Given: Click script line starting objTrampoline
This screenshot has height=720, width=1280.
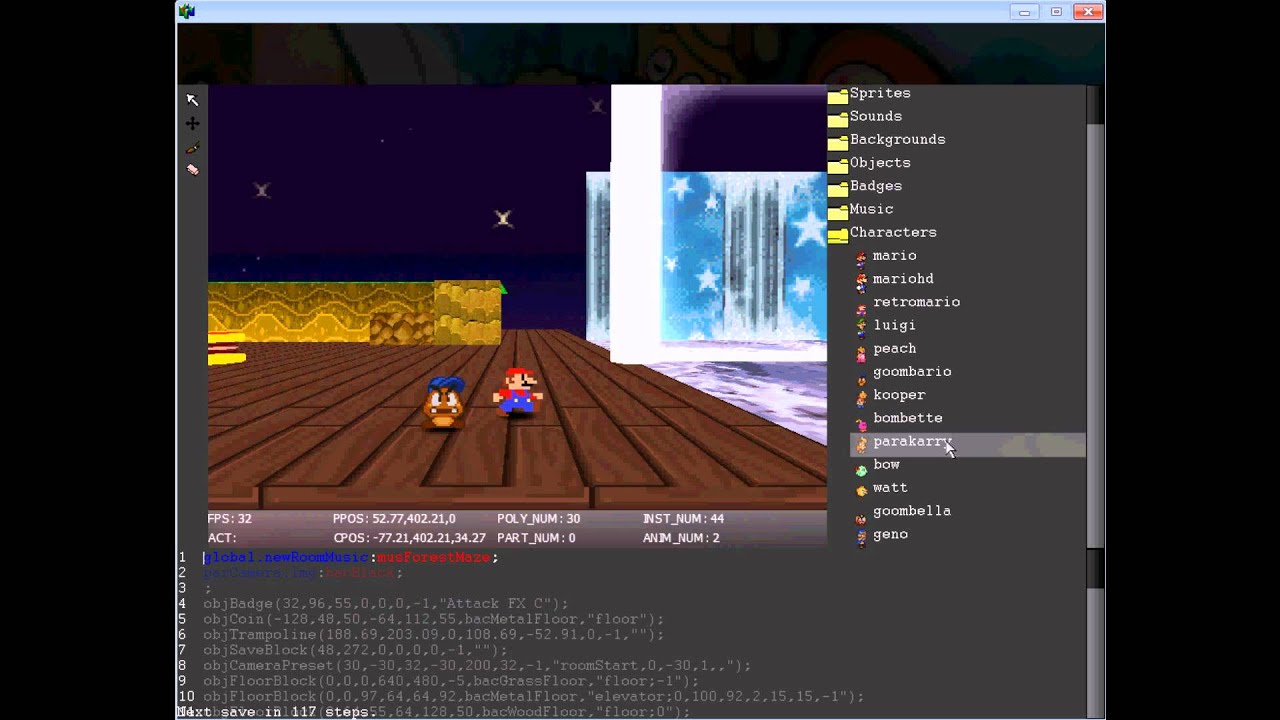Looking at the screenshot, I should 433,635.
